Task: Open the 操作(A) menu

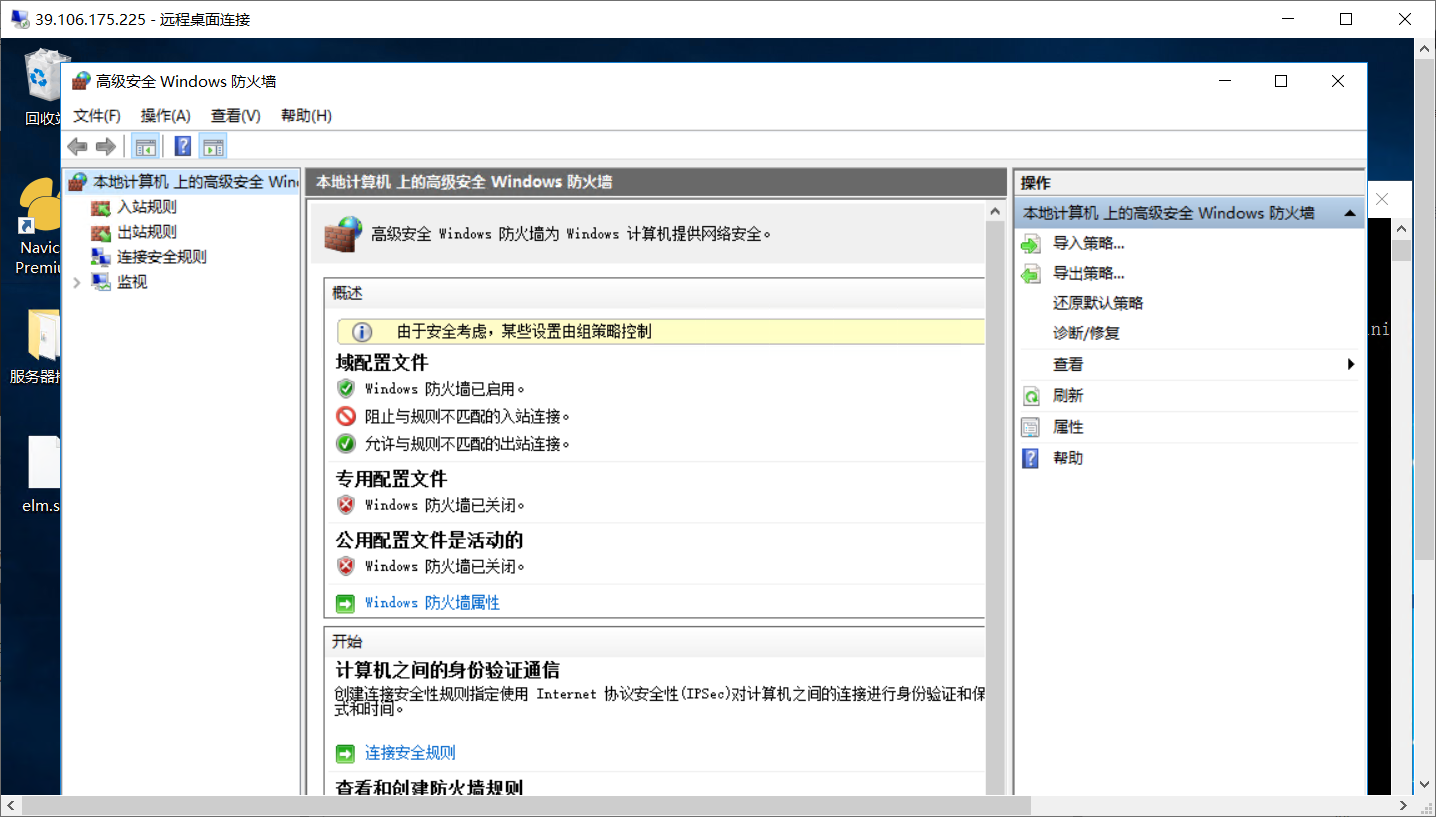Action: click(164, 115)
